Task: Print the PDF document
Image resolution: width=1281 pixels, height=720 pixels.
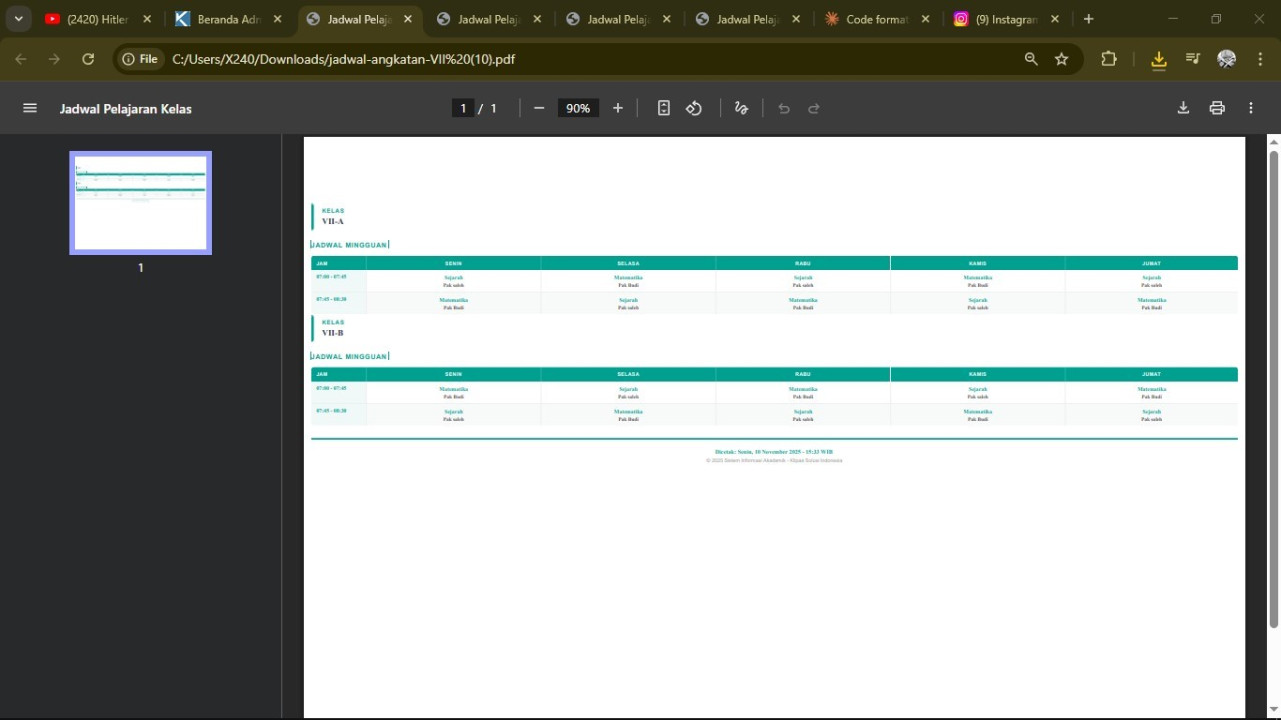Action: pos(1217,108)
